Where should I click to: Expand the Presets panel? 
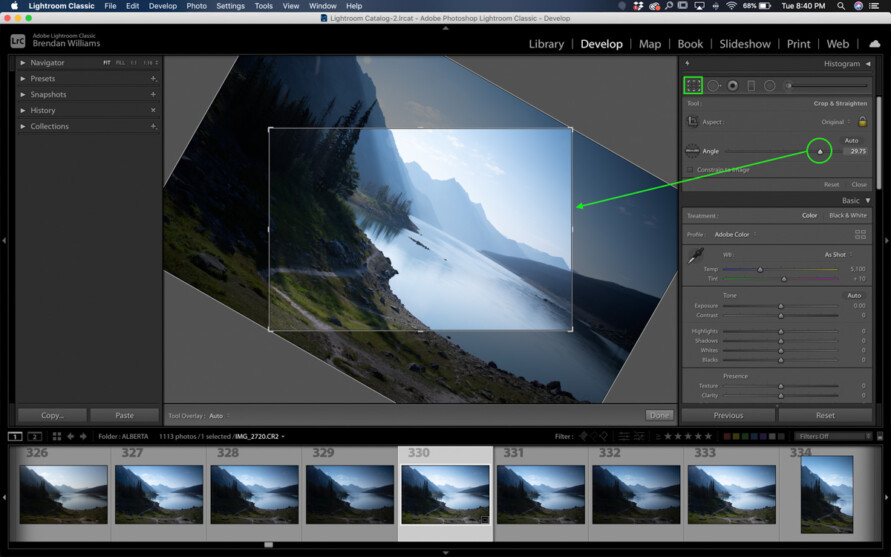tap(43, 78)
